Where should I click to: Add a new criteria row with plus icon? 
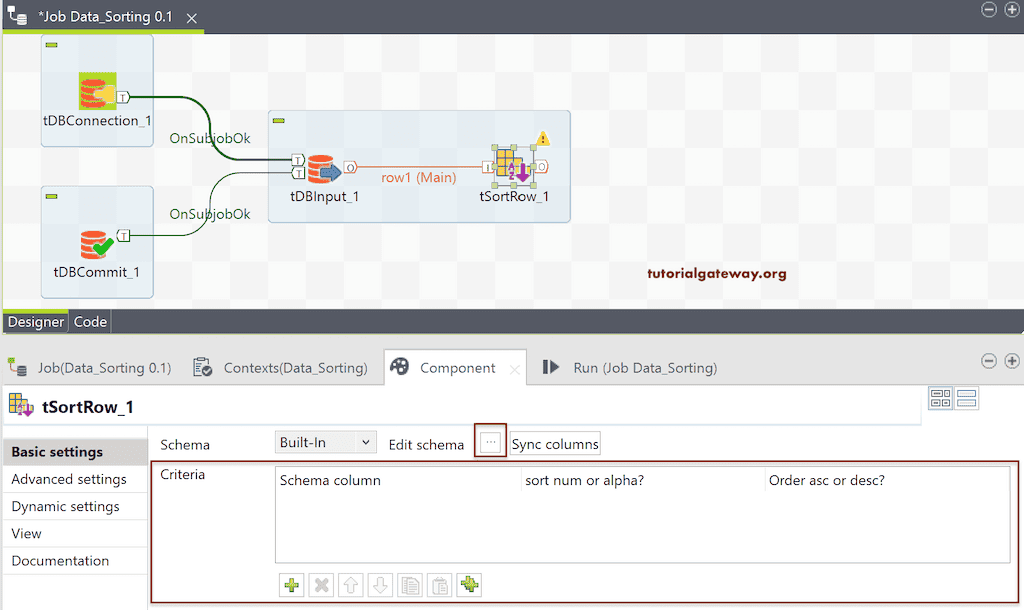pos(291,585)
